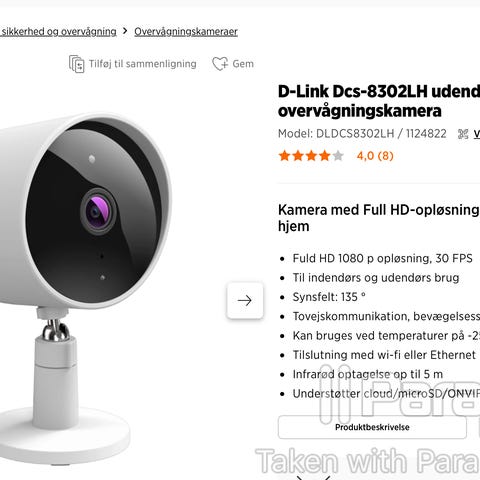Screen dimensions: 480x480
Task: Select the D-Link Dcs-8302LH product title
Action: click(379, 101)
